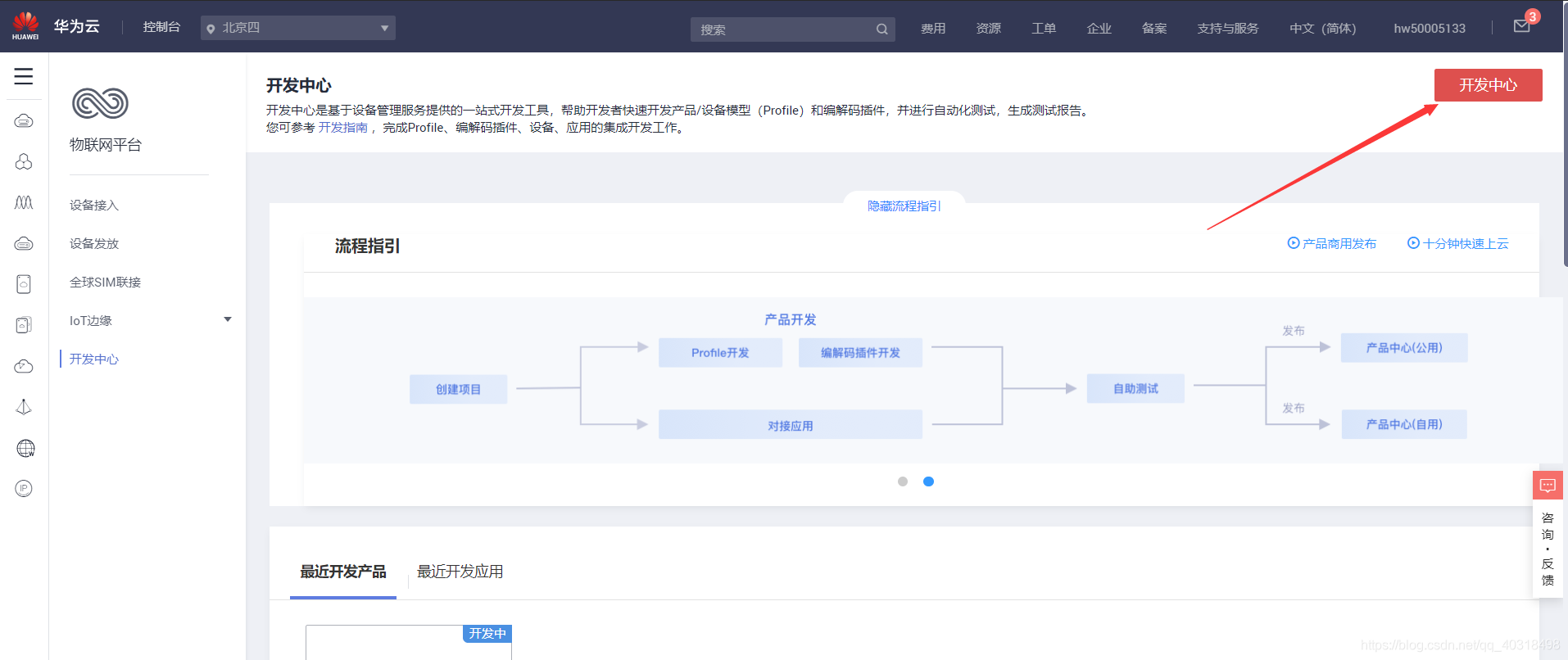Click the 产品中心(自用) flow step
This screenshot has width=1568, height=660.
pyautogui.click(x=1404, y=424)
